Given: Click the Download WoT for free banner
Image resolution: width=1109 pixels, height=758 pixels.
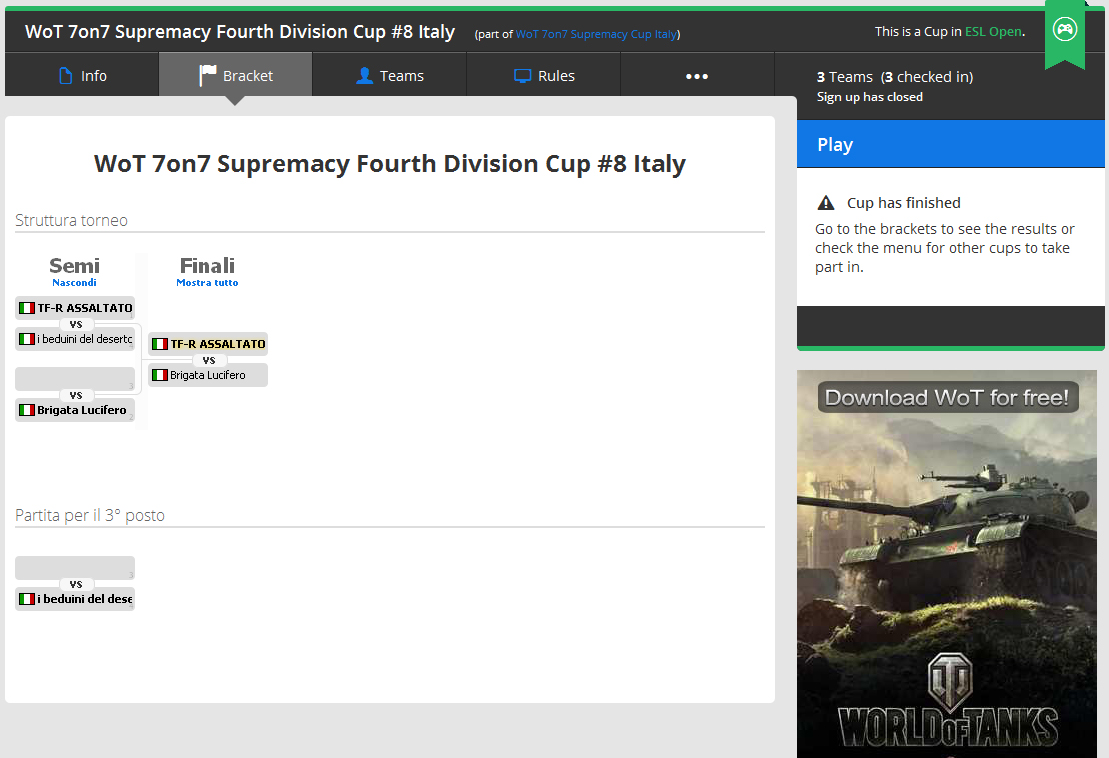Looking at the screenshot, I should click(x=946, y=398).
